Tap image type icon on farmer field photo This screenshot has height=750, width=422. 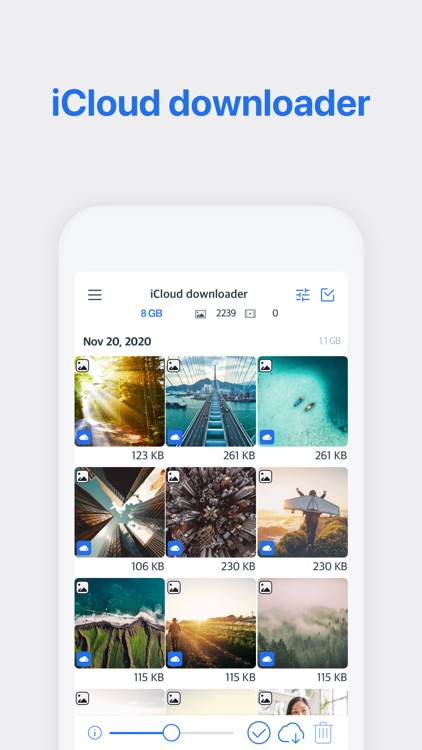(174, 587)
